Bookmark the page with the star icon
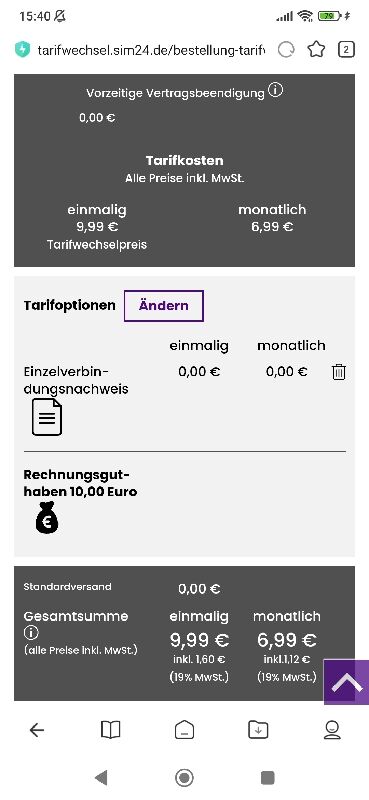 pos(316,49)
